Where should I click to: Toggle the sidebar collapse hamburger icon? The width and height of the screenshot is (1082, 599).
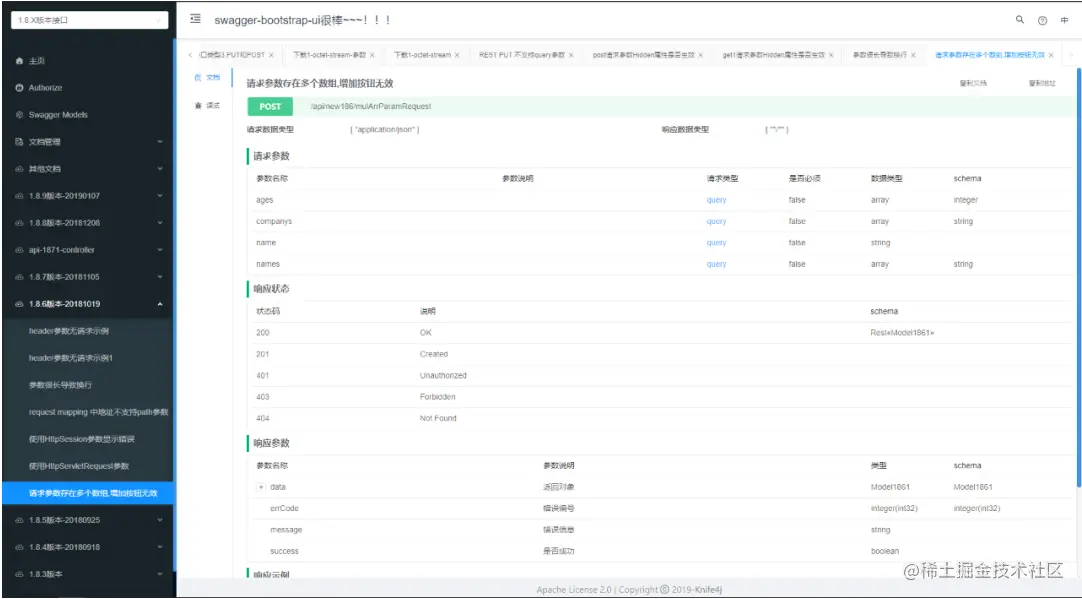pyautogui.click(x=195, y=19)
